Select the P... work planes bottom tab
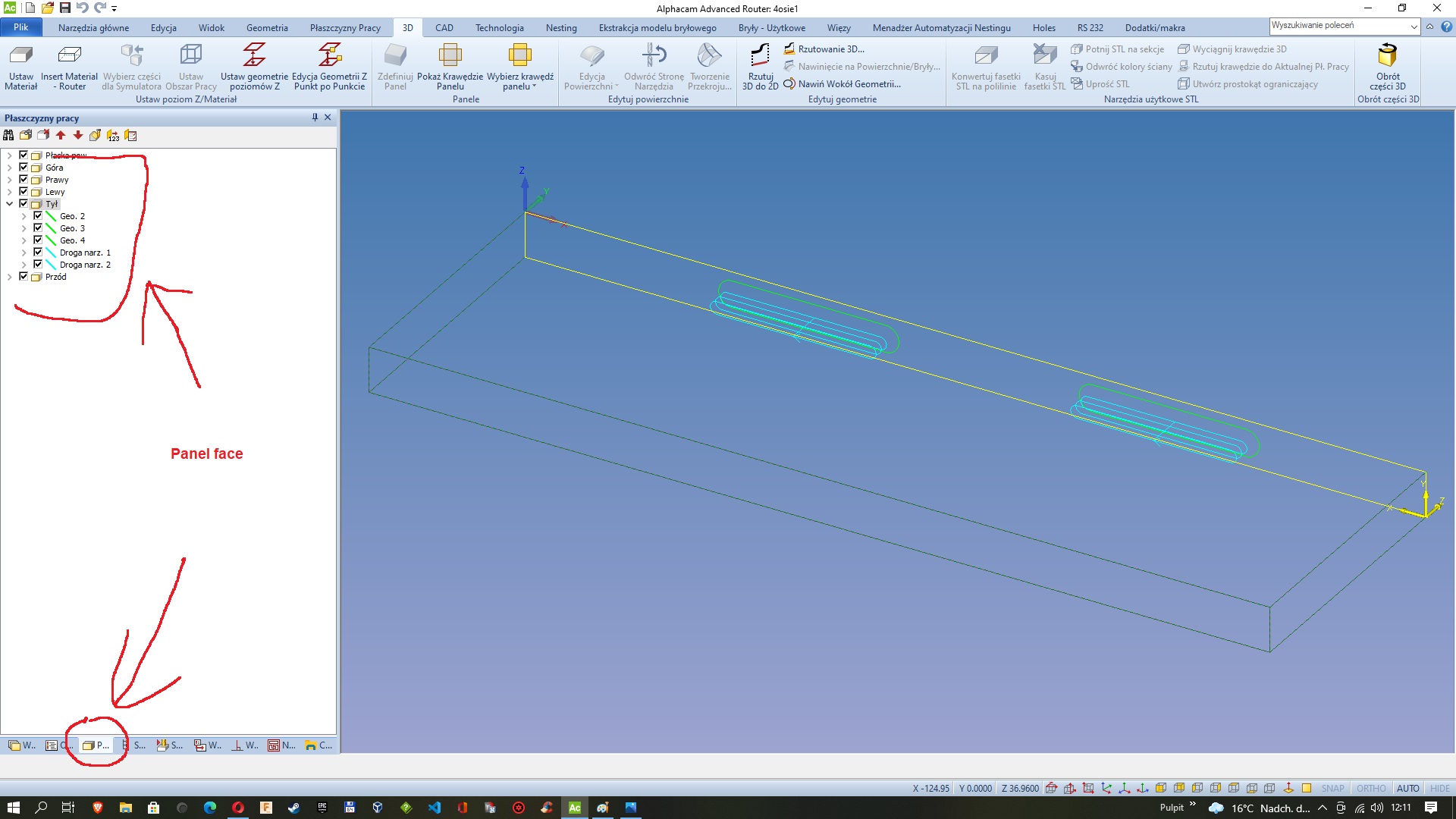The width and height of the screenshot is (1456, 819). (96, 745)
